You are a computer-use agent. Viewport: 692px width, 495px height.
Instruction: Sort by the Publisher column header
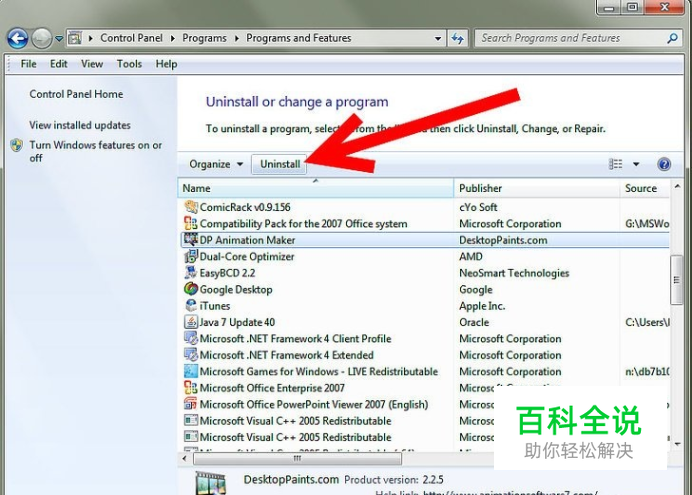537,188
